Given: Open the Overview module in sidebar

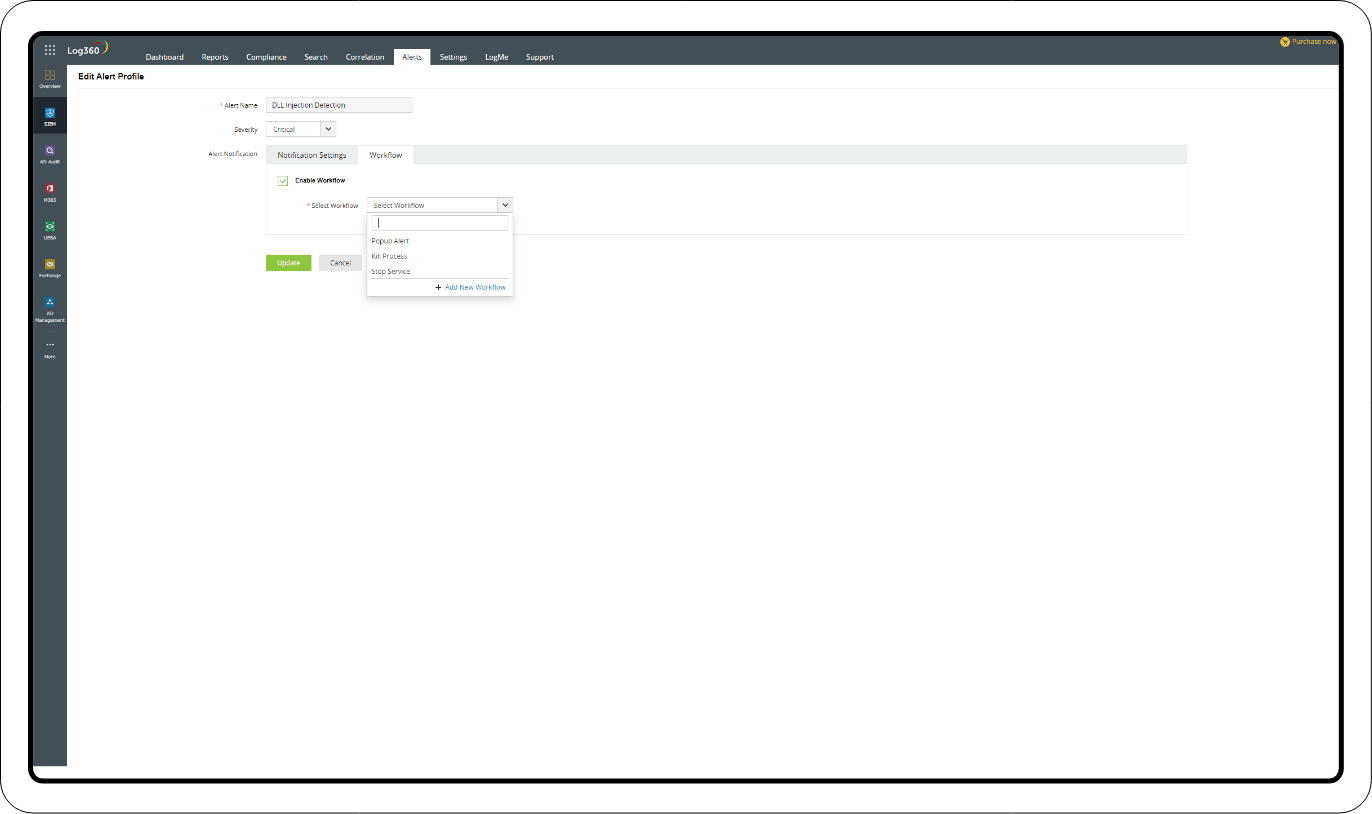Looking at the screenshot, I should pyautogui.click(x=50, y=79).
